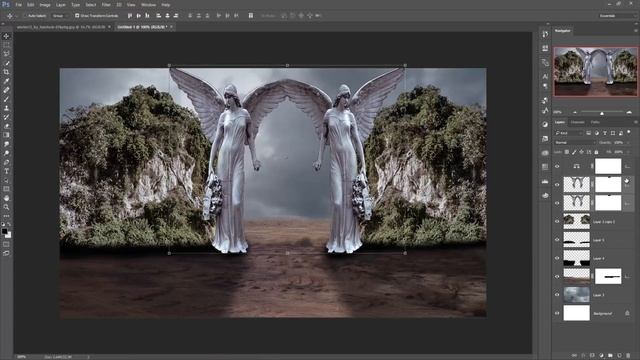Image resolution: width=640 pixels, height=360 pixels.
Task: Toggle the layer filtering on/off switch
Action: (629, 132)
